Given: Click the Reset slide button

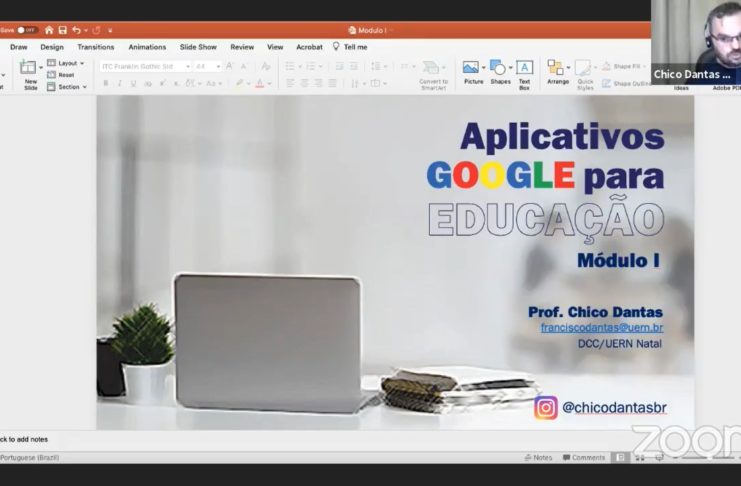Looking at the screenshot, I should coord(61,75).
